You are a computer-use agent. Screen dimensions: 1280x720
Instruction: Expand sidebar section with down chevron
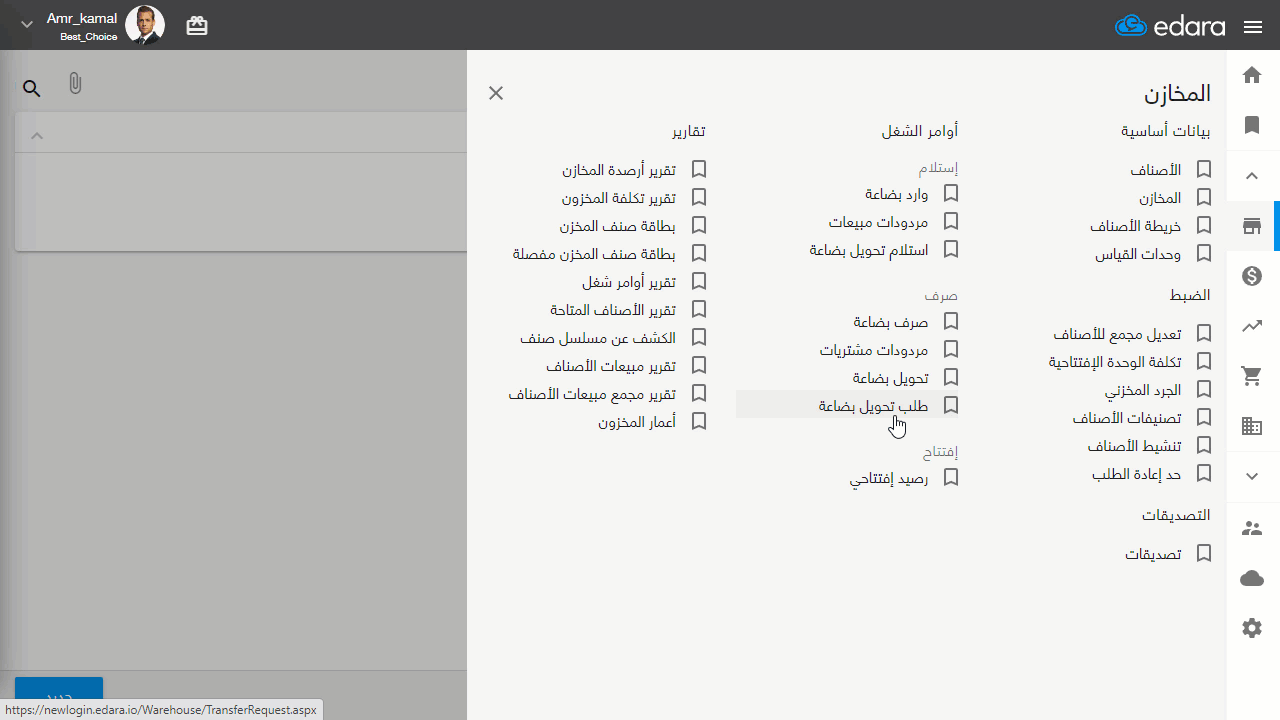[1252, 477]
